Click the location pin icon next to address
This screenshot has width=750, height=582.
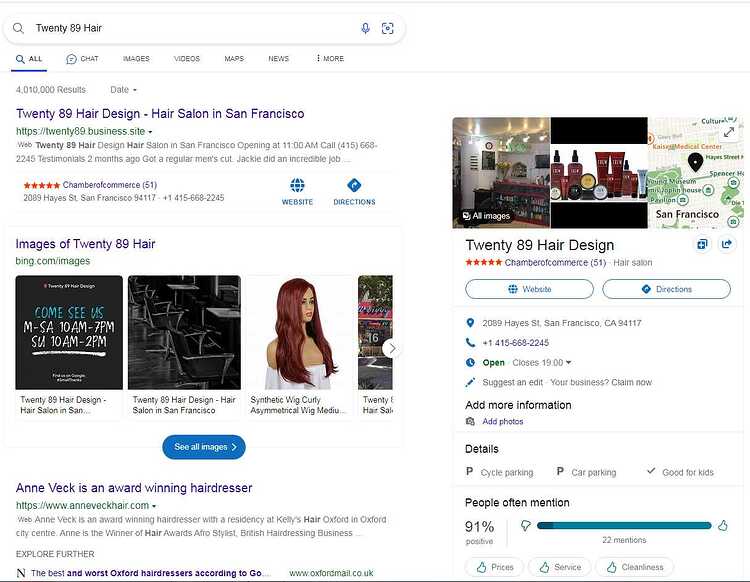[x=470, y=323]
